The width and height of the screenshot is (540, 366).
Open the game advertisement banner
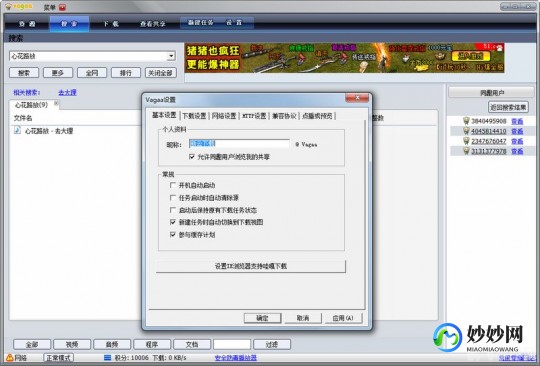[x=344, y=58]
